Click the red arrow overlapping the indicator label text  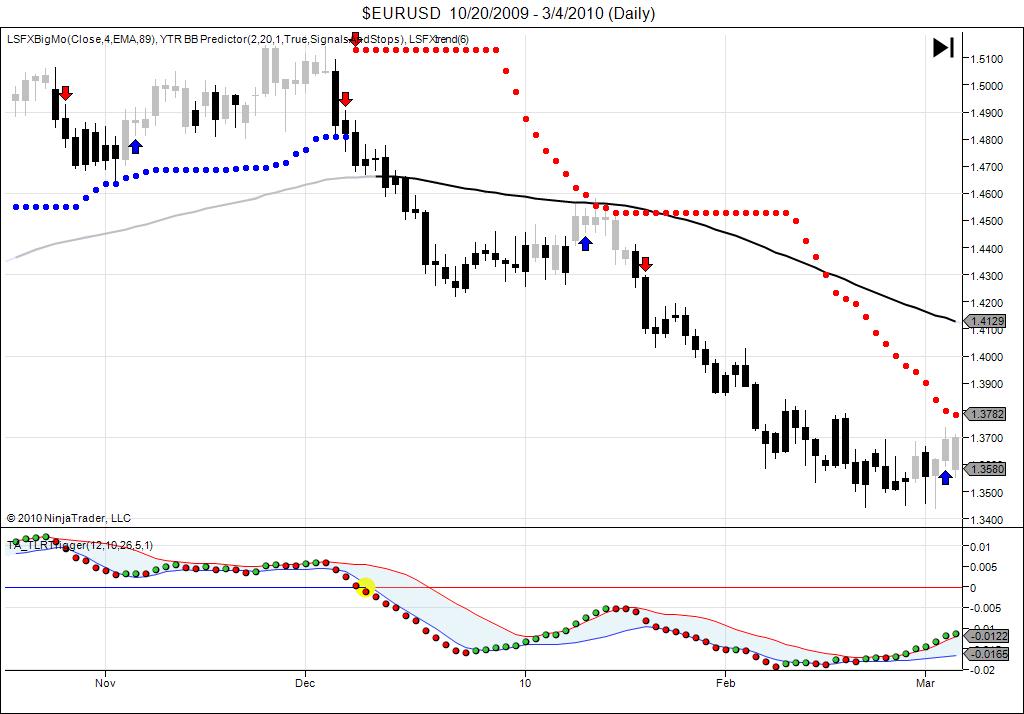355,39
